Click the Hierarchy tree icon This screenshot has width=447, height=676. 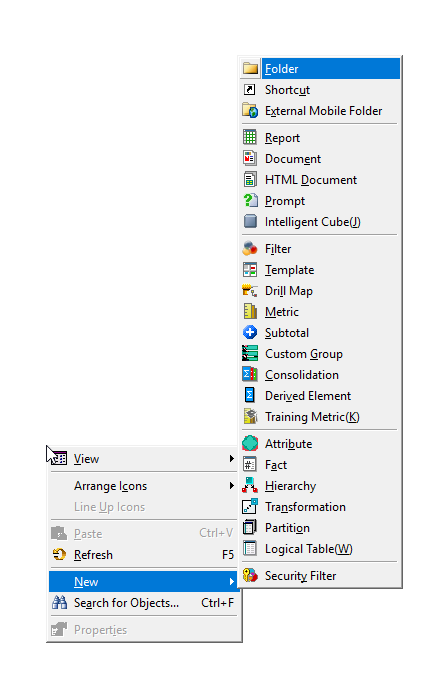point(250,485)
